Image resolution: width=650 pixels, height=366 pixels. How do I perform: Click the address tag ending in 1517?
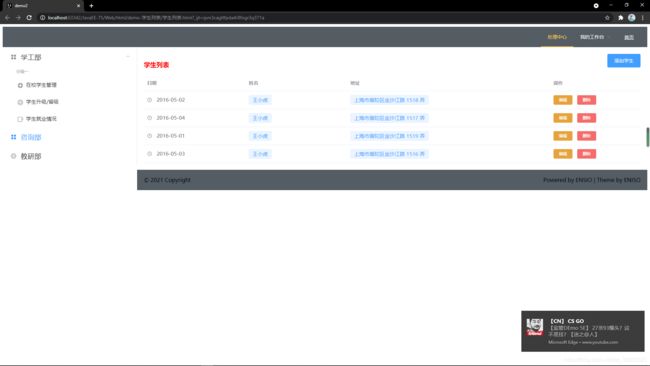[389, 118]
